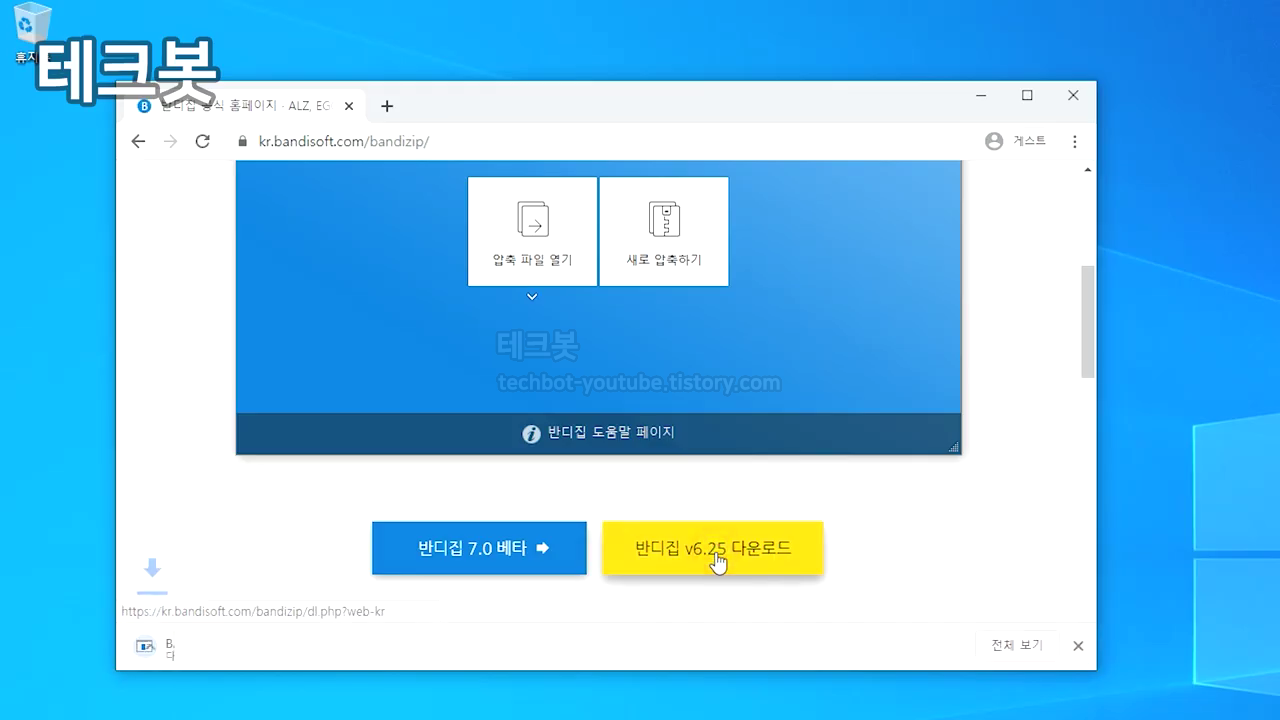Minimize the Chrome window
Viewport: 1280px width, 720px height.
tap(981, 95)
